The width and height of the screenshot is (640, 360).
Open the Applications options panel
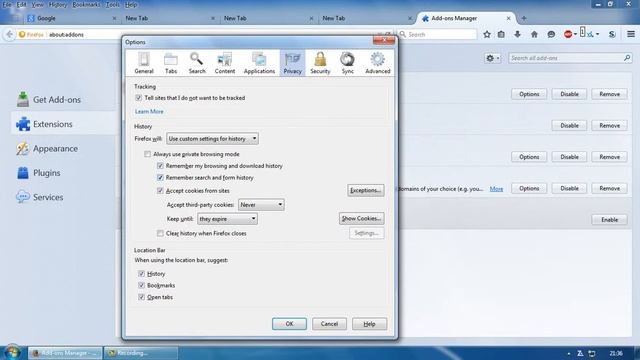259,63
